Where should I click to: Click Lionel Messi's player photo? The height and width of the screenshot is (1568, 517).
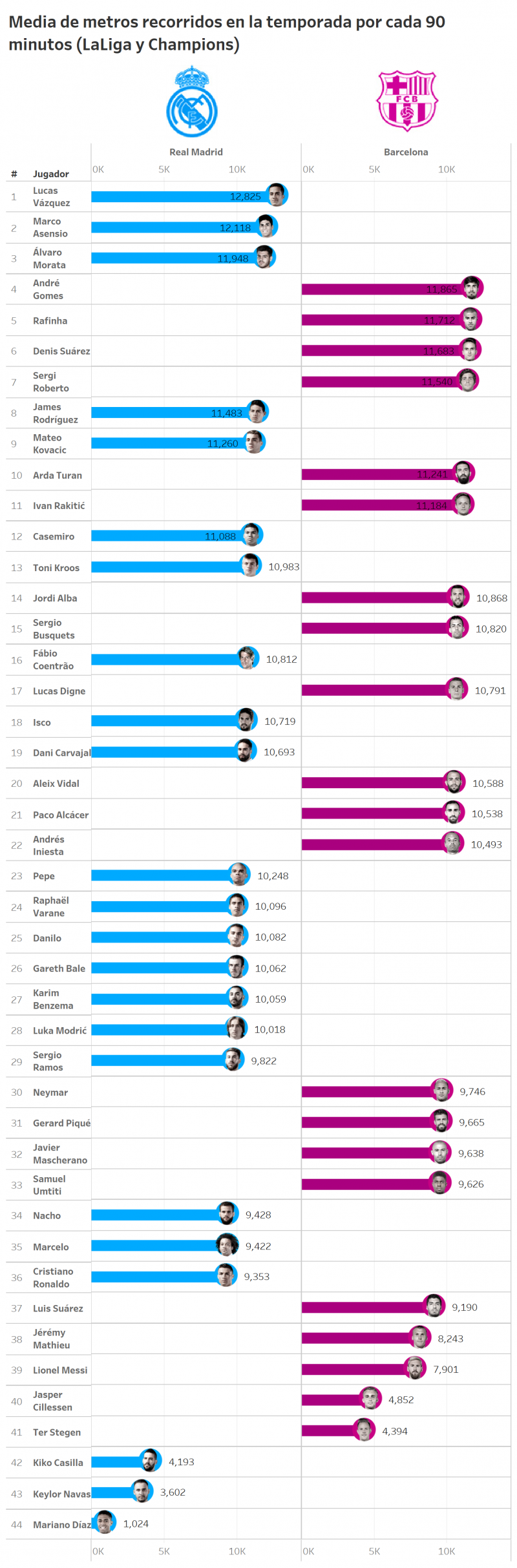point(415,1368)
